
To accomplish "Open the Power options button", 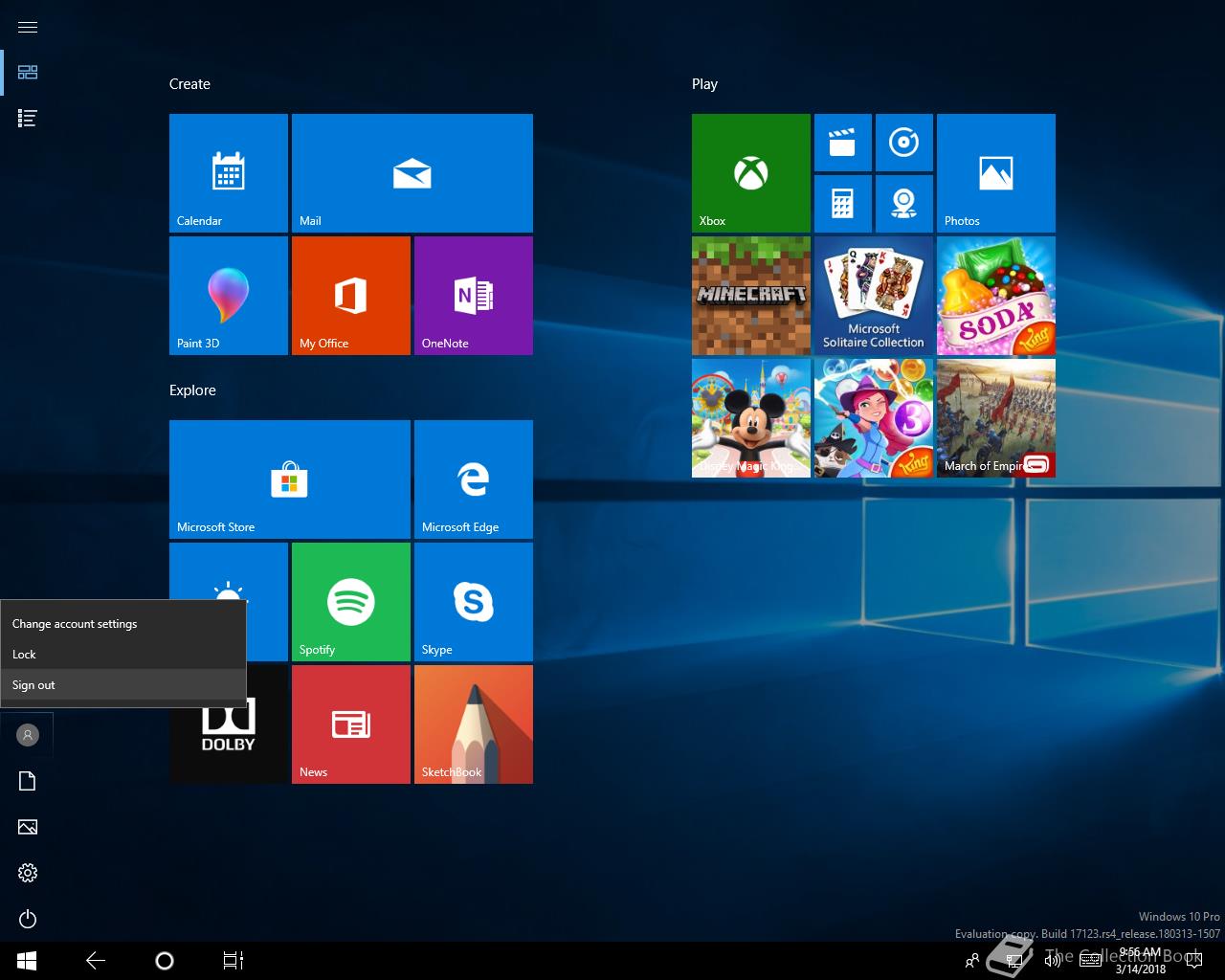I will pyautogui.click(x=28, y=919).
